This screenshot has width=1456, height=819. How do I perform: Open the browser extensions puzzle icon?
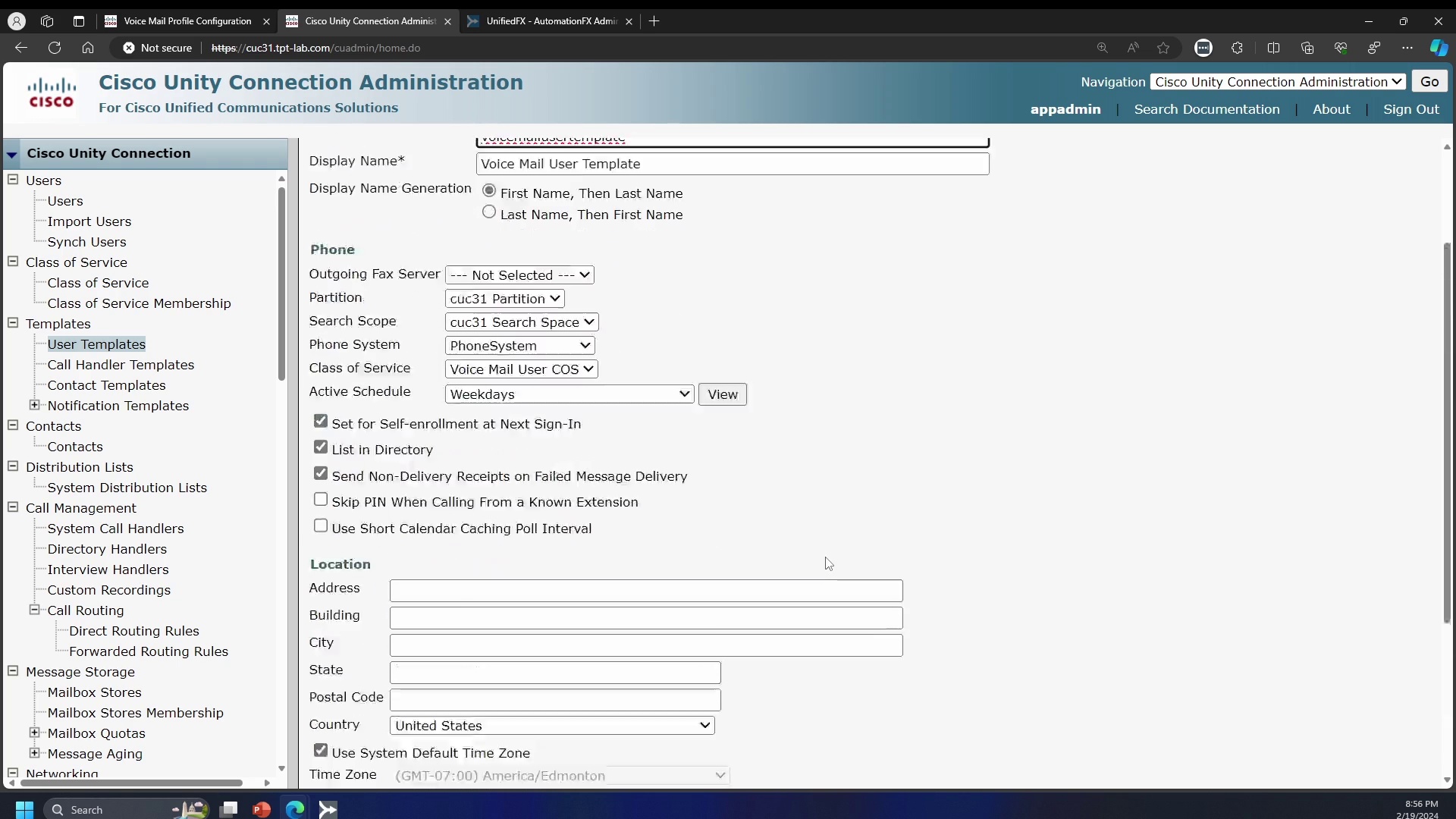(1237, 48)
